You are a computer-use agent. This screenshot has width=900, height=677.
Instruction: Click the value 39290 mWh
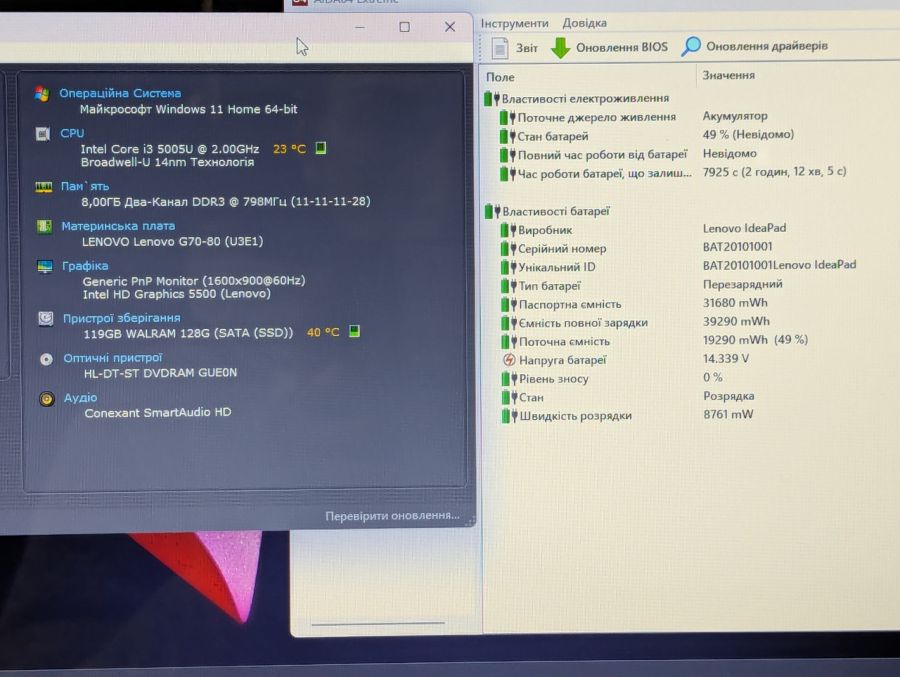[736, 321]
